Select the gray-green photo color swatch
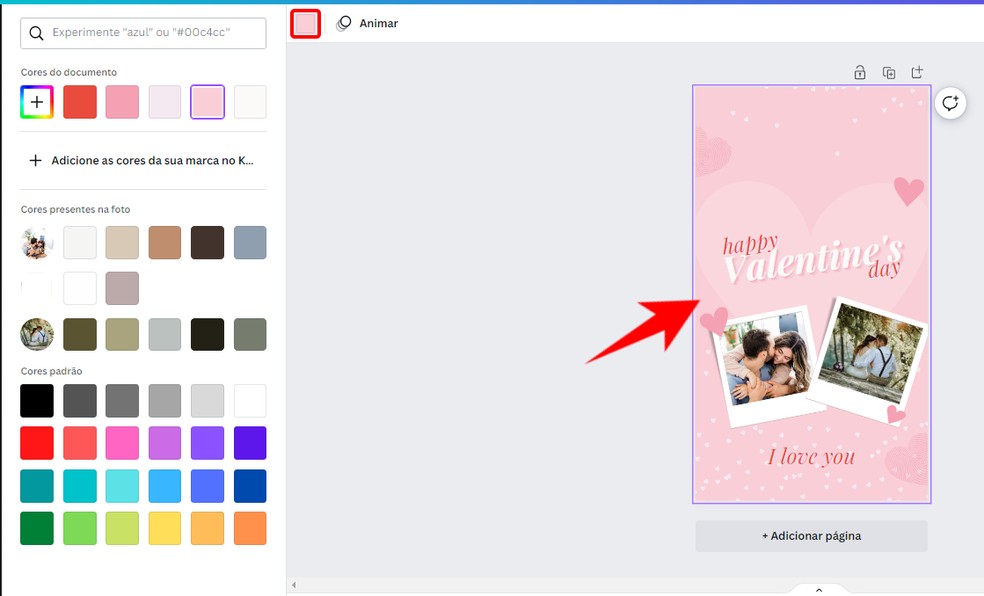Image resolution: width=984 pixels, height=596 pixels. 250,334
